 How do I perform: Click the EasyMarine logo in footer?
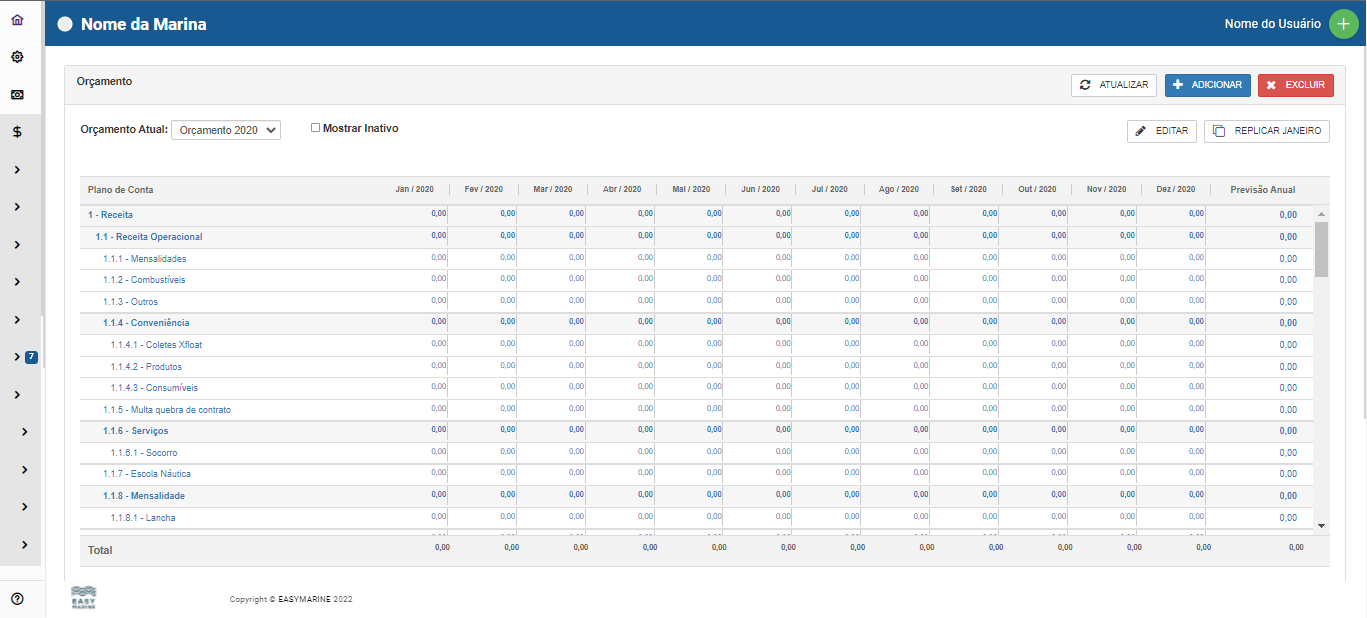[x=84, y=598]
